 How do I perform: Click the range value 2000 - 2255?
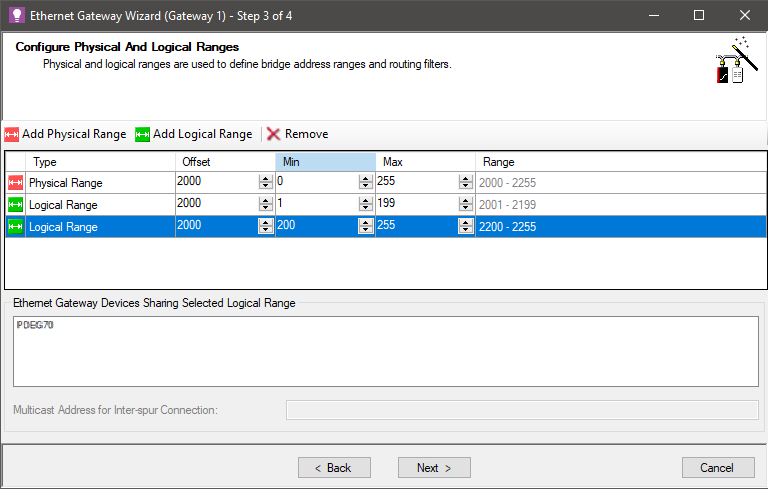coord(507,183)
